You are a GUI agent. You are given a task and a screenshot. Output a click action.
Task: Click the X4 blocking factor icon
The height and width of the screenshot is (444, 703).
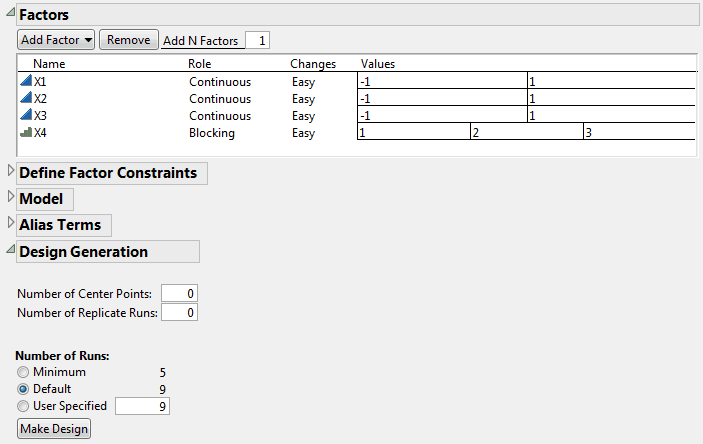(x=26, y=133)
